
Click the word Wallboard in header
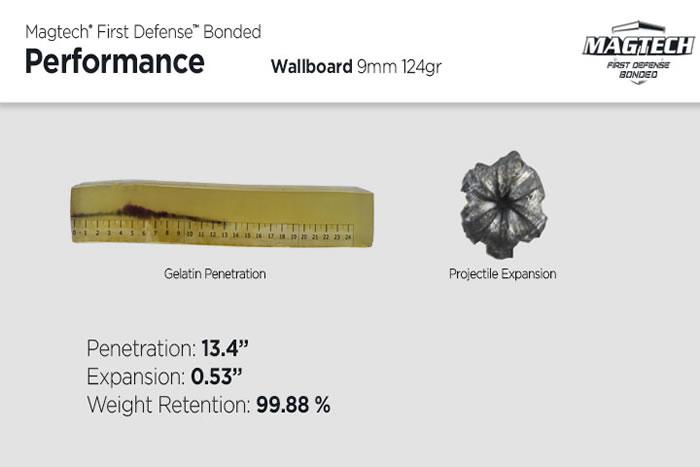click(x=312, y=67)
